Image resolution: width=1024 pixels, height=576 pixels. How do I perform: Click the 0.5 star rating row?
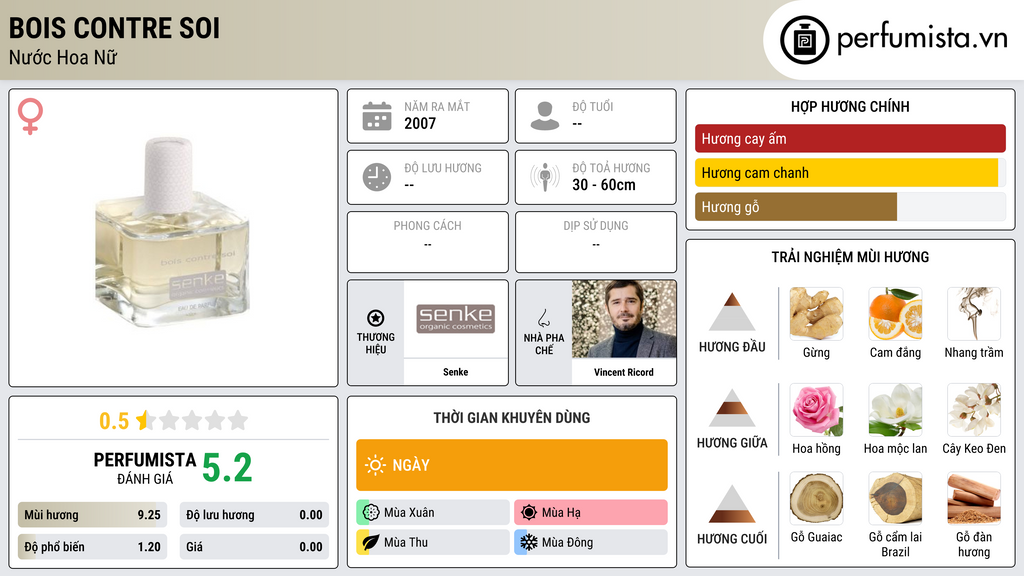tap(174, 421)
